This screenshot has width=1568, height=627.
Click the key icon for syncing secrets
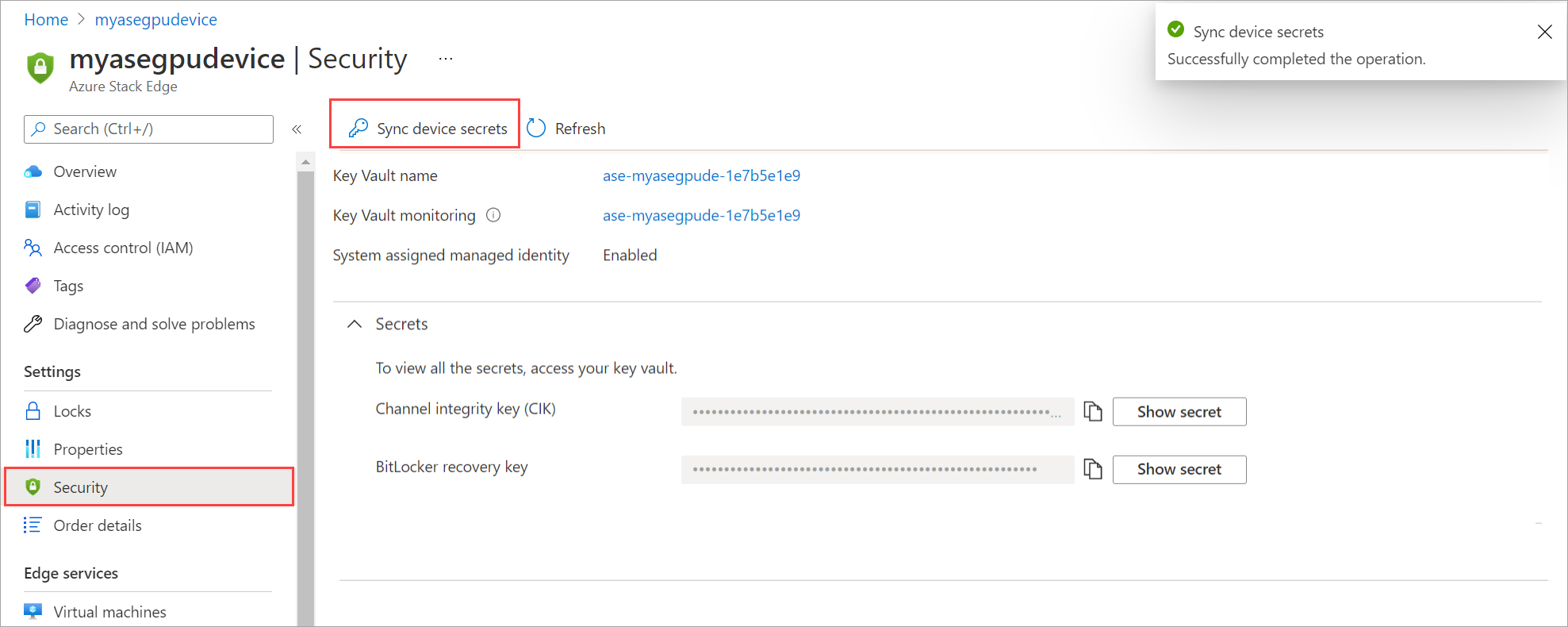point(358,128)
